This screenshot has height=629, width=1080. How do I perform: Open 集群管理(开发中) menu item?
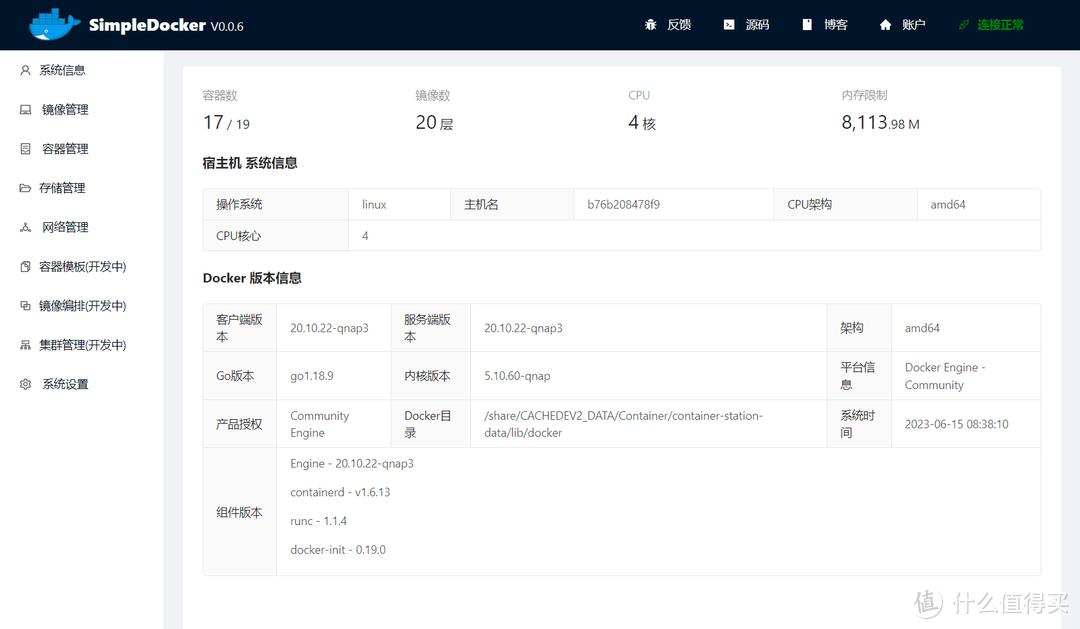[x=81, y=345]
